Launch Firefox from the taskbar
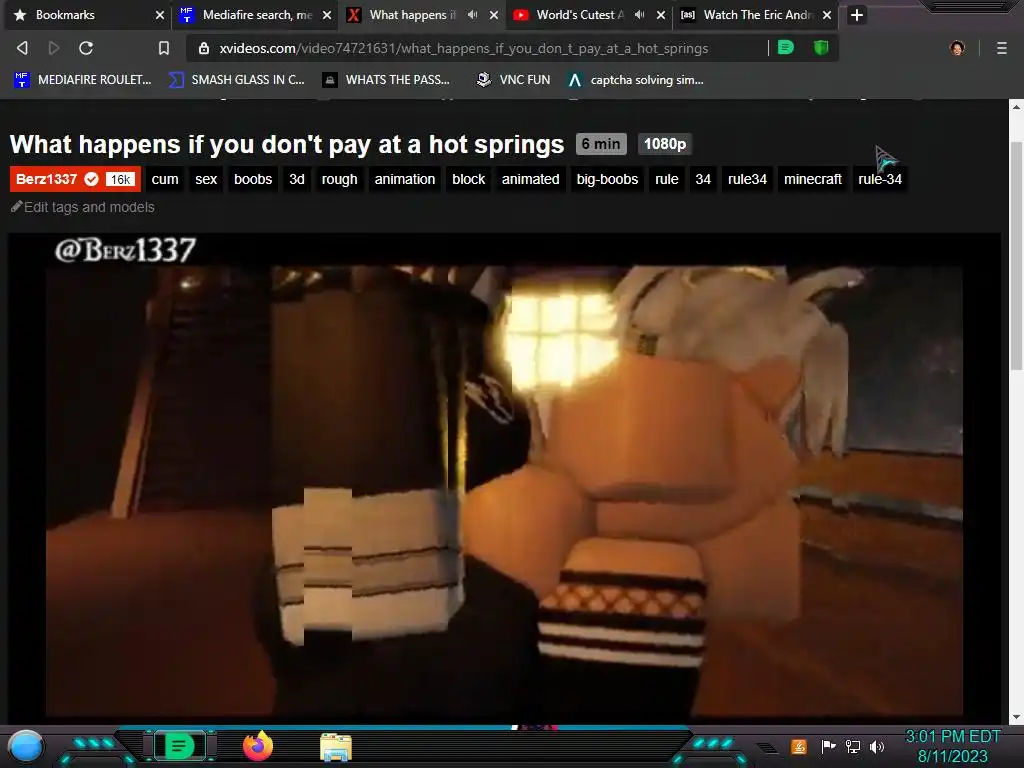 pos(257,746)
